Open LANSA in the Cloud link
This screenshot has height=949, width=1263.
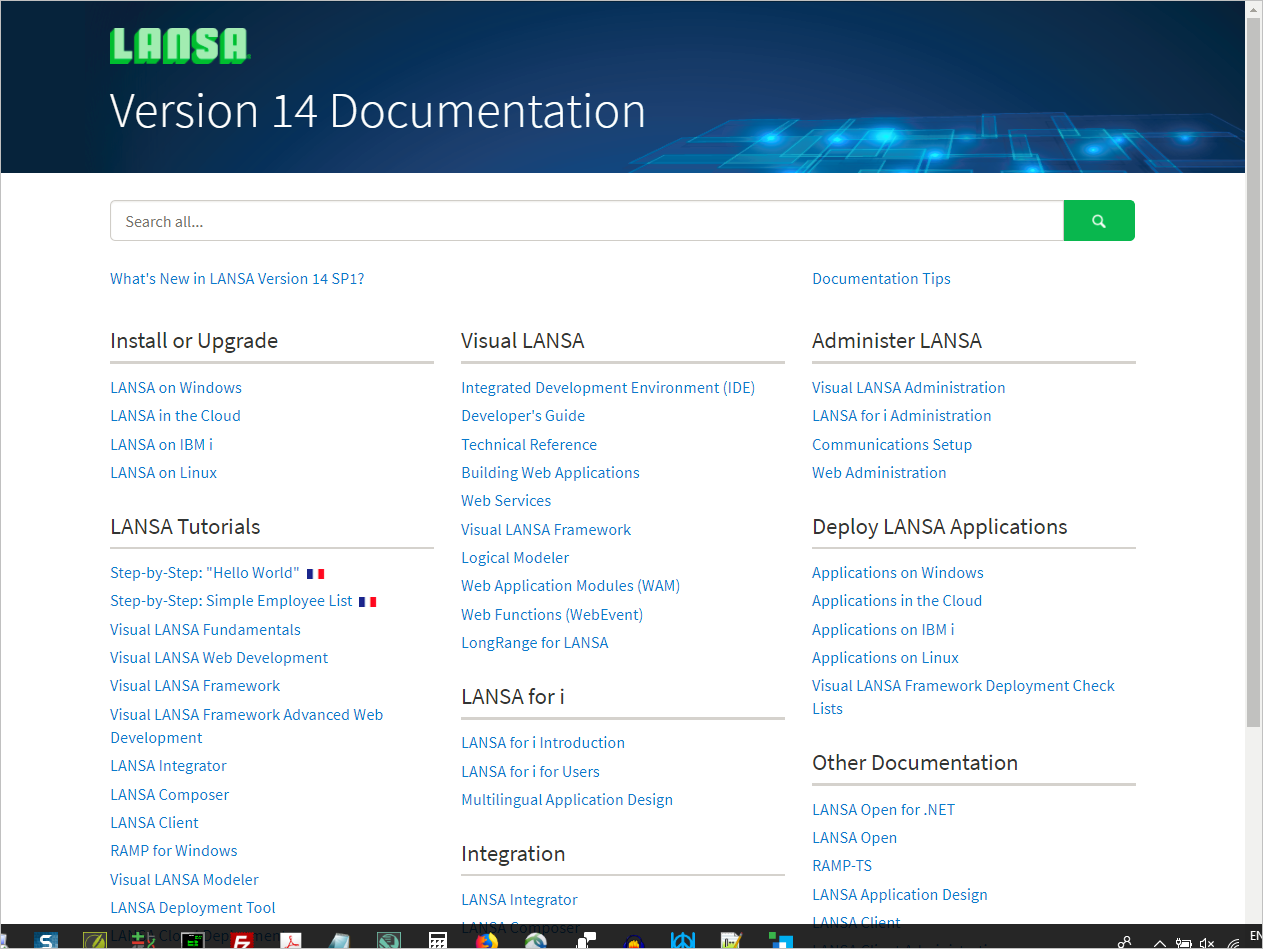(x=175, y=416)
